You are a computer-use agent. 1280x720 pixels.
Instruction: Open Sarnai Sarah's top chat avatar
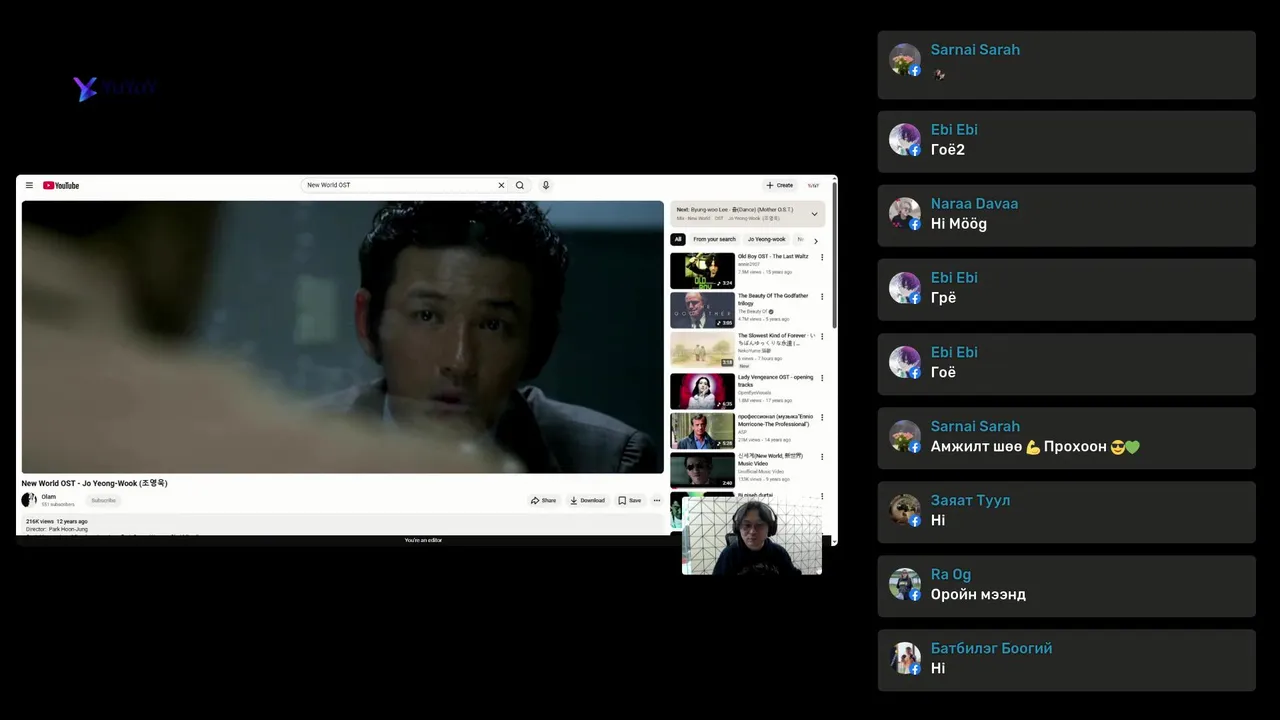point(905,60)
